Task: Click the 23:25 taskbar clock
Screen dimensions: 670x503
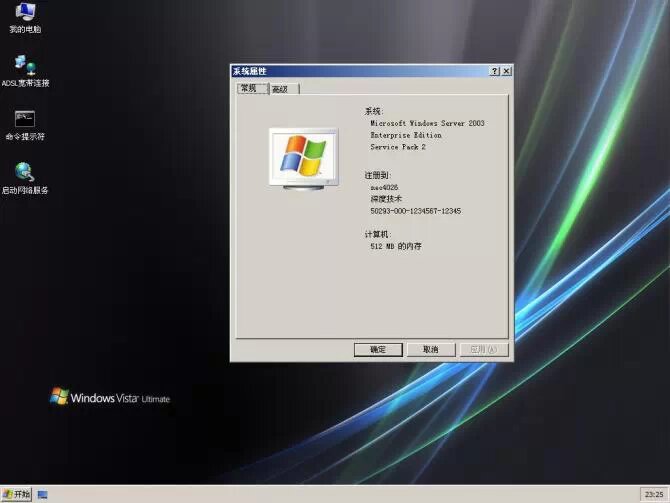Action: (x=654, y=494)
